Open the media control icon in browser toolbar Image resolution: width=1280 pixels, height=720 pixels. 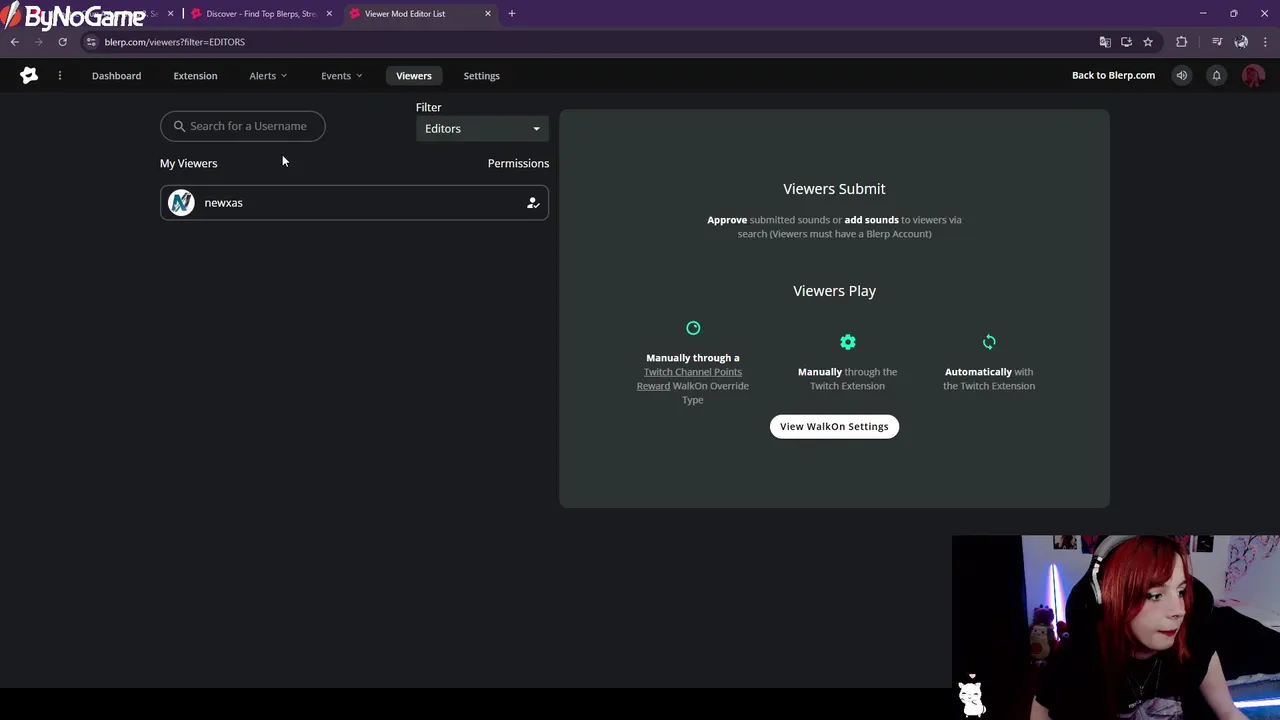coord(1217,42)
